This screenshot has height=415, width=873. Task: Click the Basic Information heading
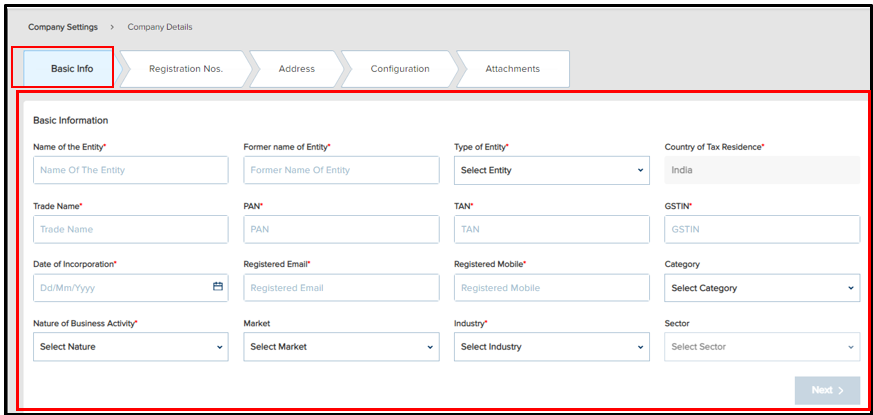pos(71,120)
